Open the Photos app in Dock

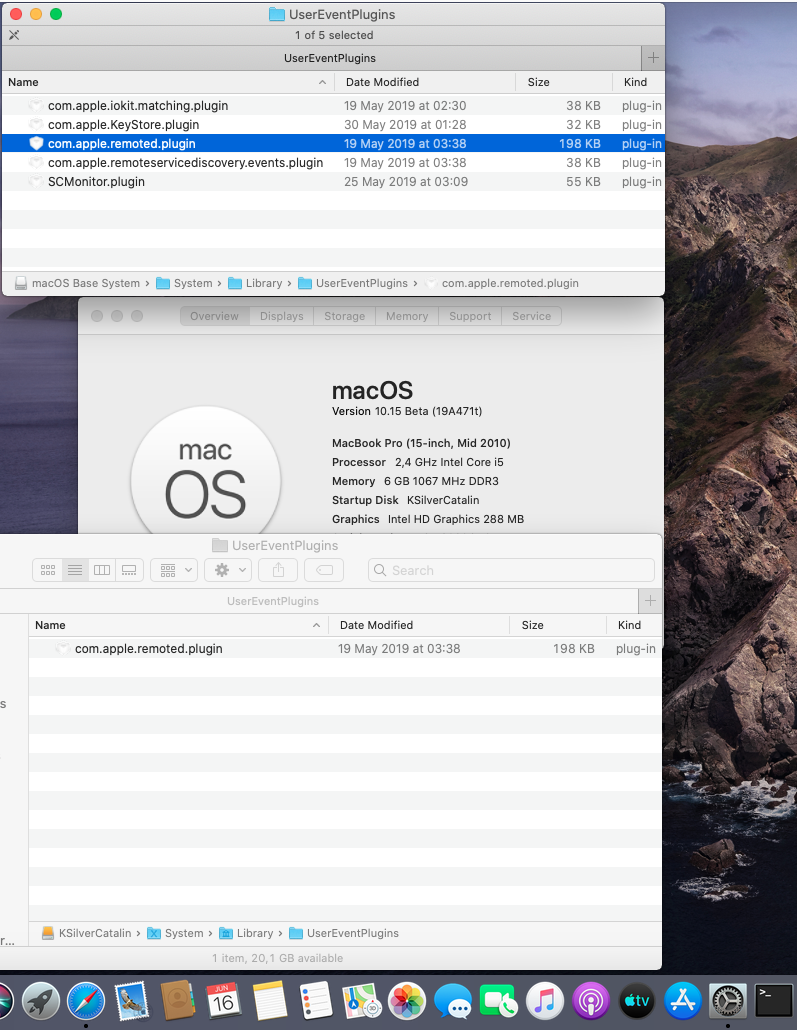coord(407,1001)
